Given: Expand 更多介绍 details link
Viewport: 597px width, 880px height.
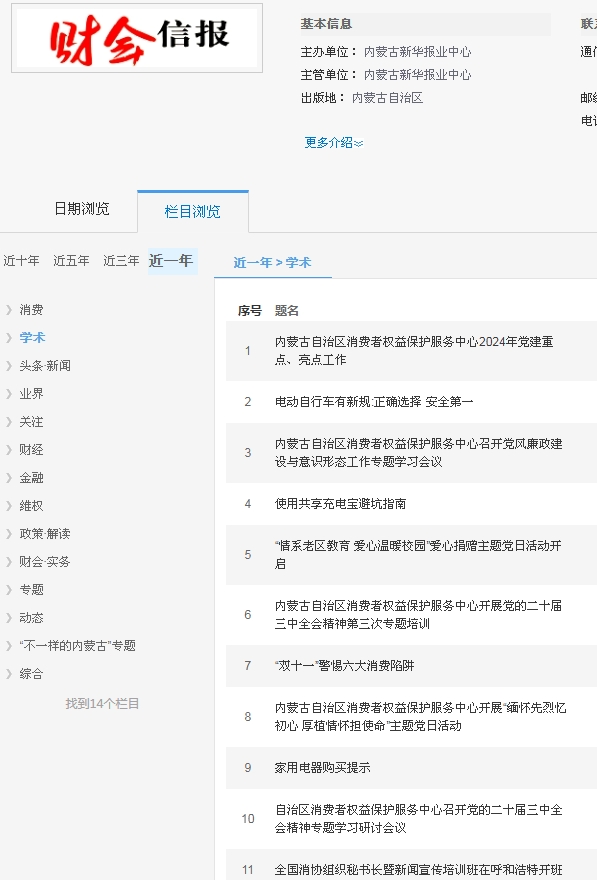Looking at the screenshot, I should tap(334, 143).
